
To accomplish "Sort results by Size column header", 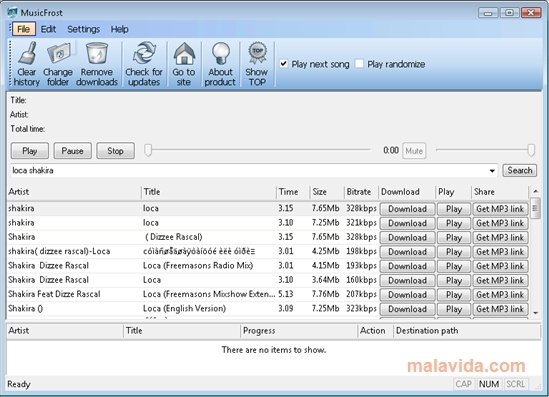I will [x=327, y=192].
